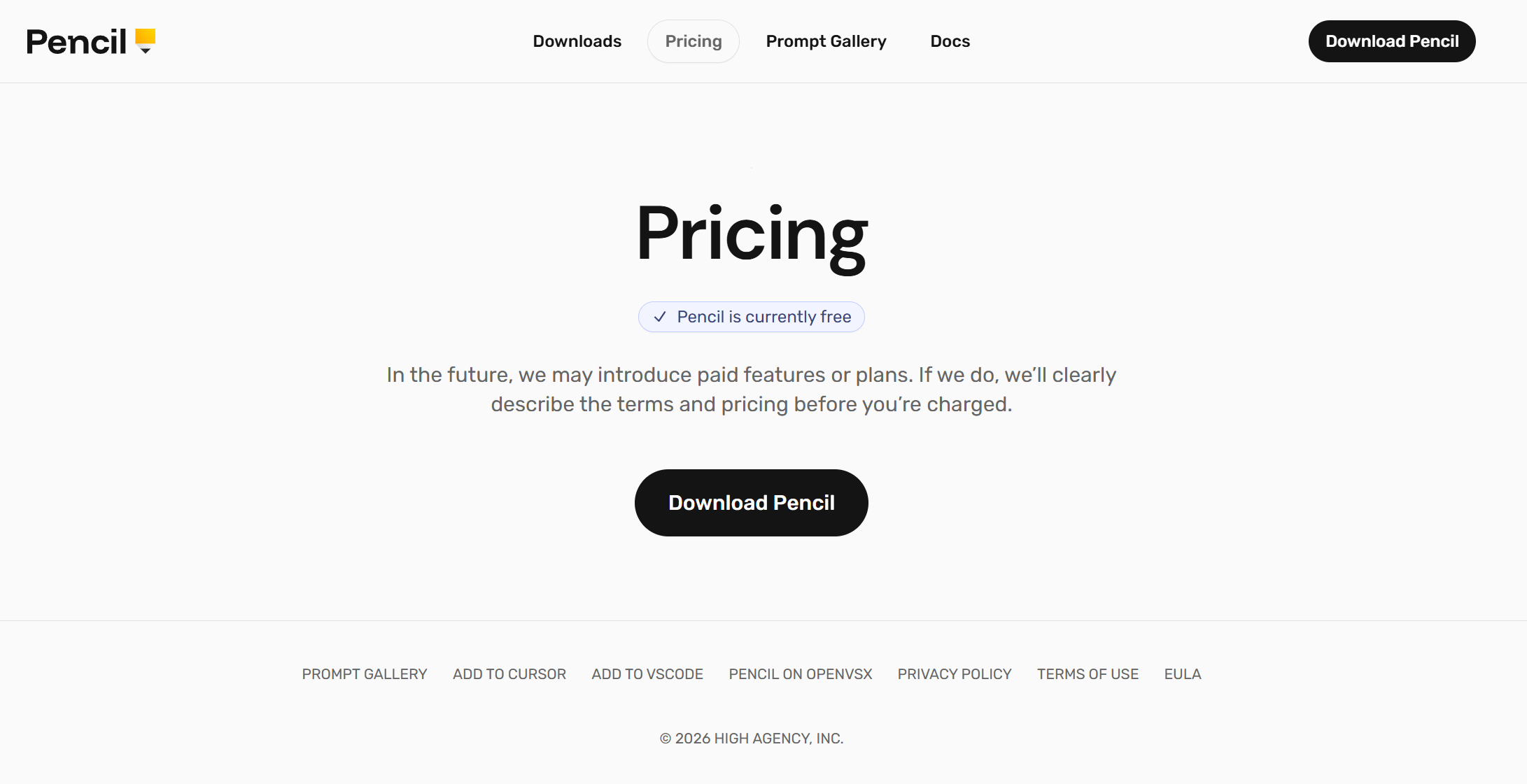Click the ADD TO VSCODE footer link
1527x784 pixels.
click(647, 674)
